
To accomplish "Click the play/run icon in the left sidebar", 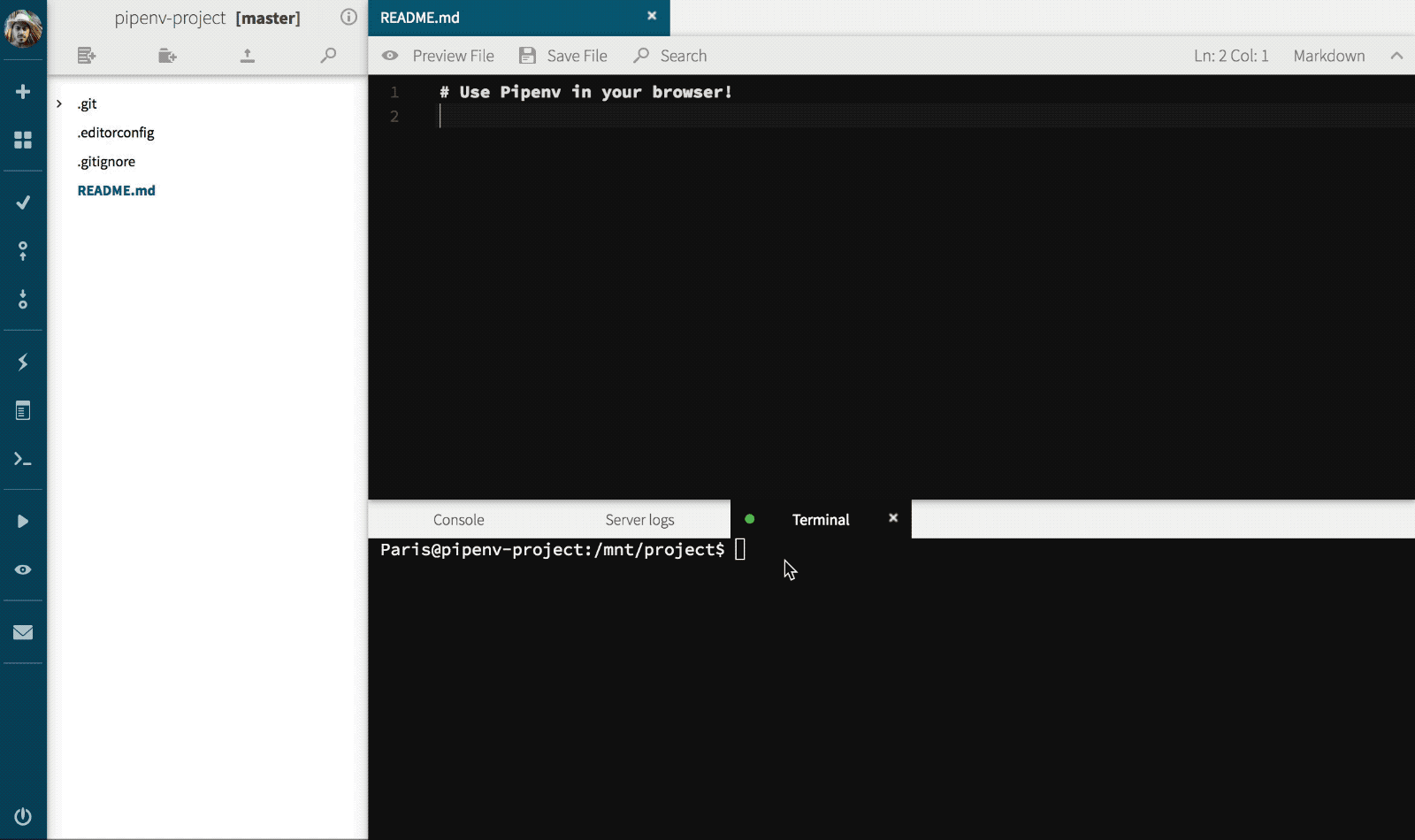I will [22, 521].
